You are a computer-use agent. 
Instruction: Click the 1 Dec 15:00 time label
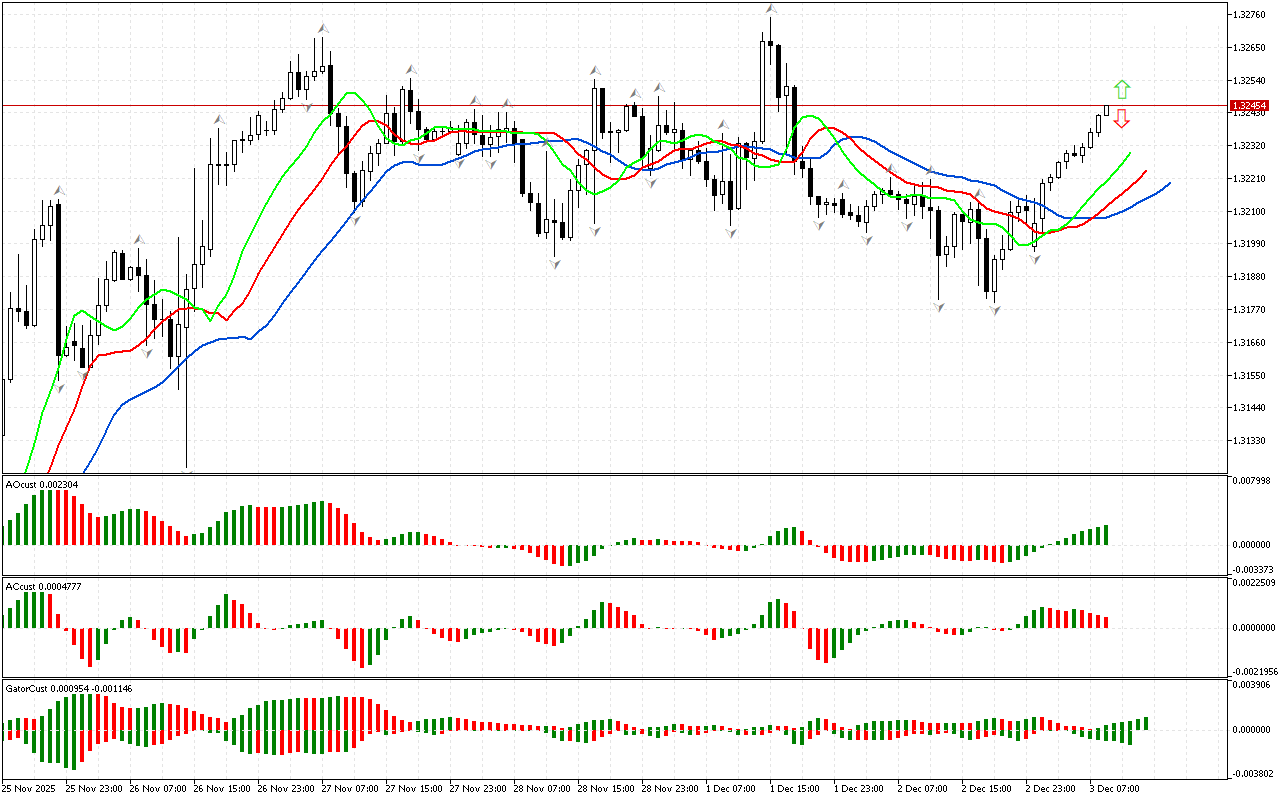pos(798,789)
